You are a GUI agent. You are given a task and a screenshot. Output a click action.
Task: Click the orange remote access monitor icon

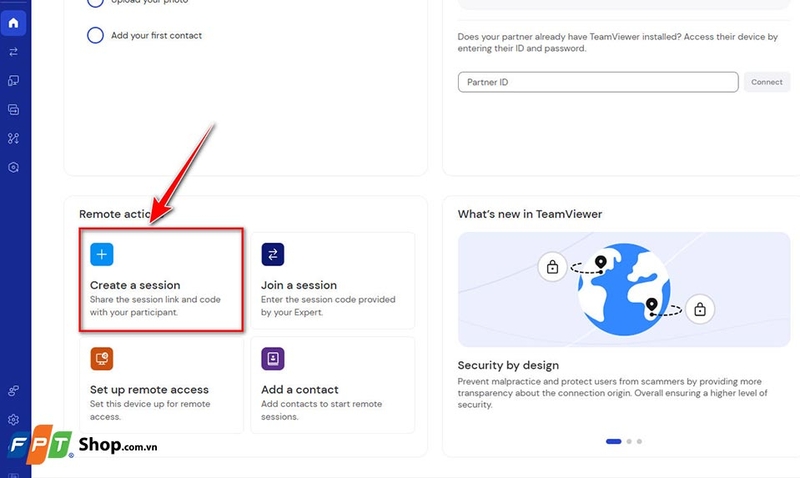(102, 358)
